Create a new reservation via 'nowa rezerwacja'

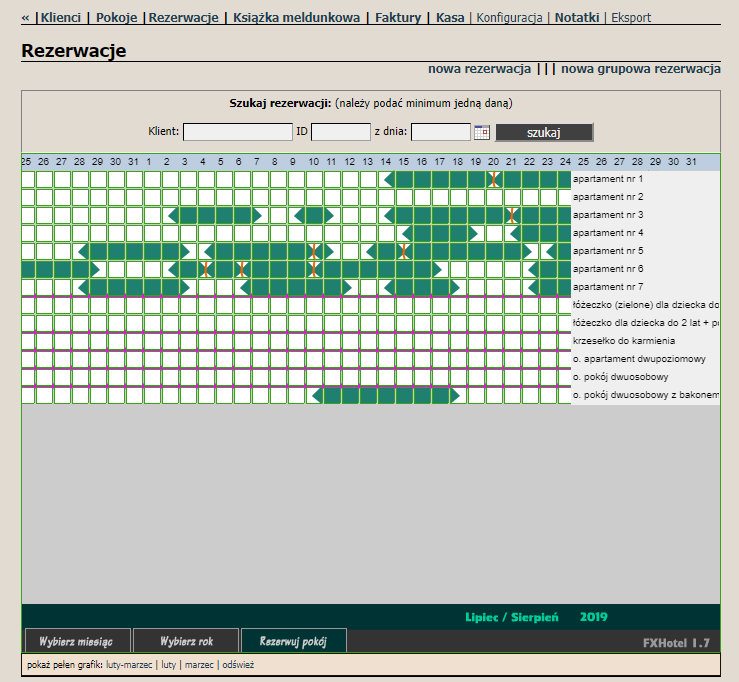[x=479, y=69]
